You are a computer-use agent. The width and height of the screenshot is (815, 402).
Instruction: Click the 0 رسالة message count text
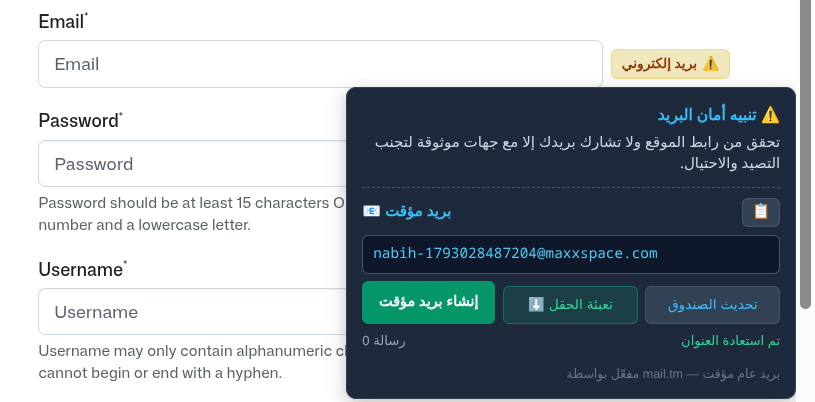coord(384,341)
